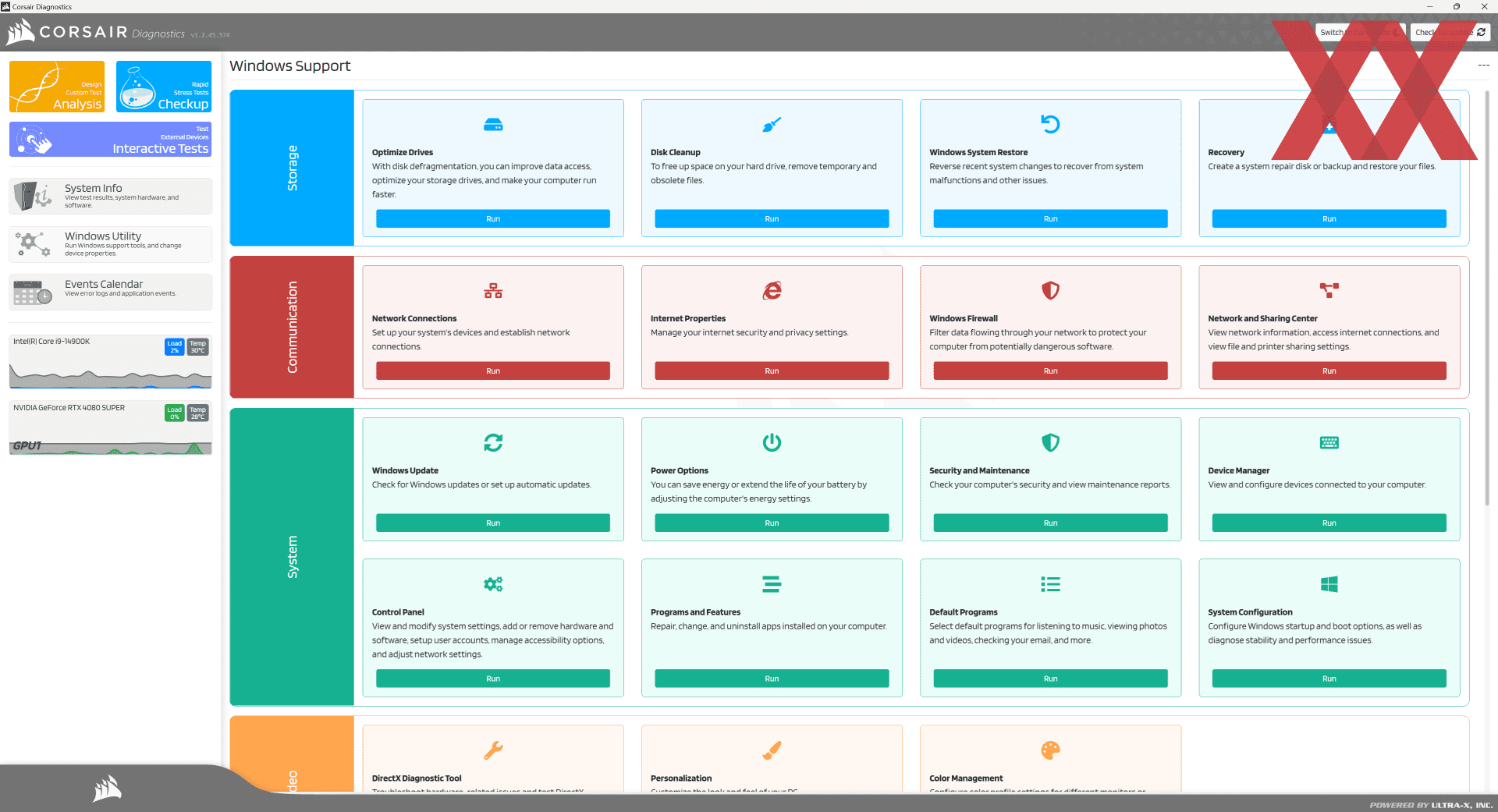Click the Windows Support heading
The height and width of the screenshot is (812, 1498).
pos(290,66)
